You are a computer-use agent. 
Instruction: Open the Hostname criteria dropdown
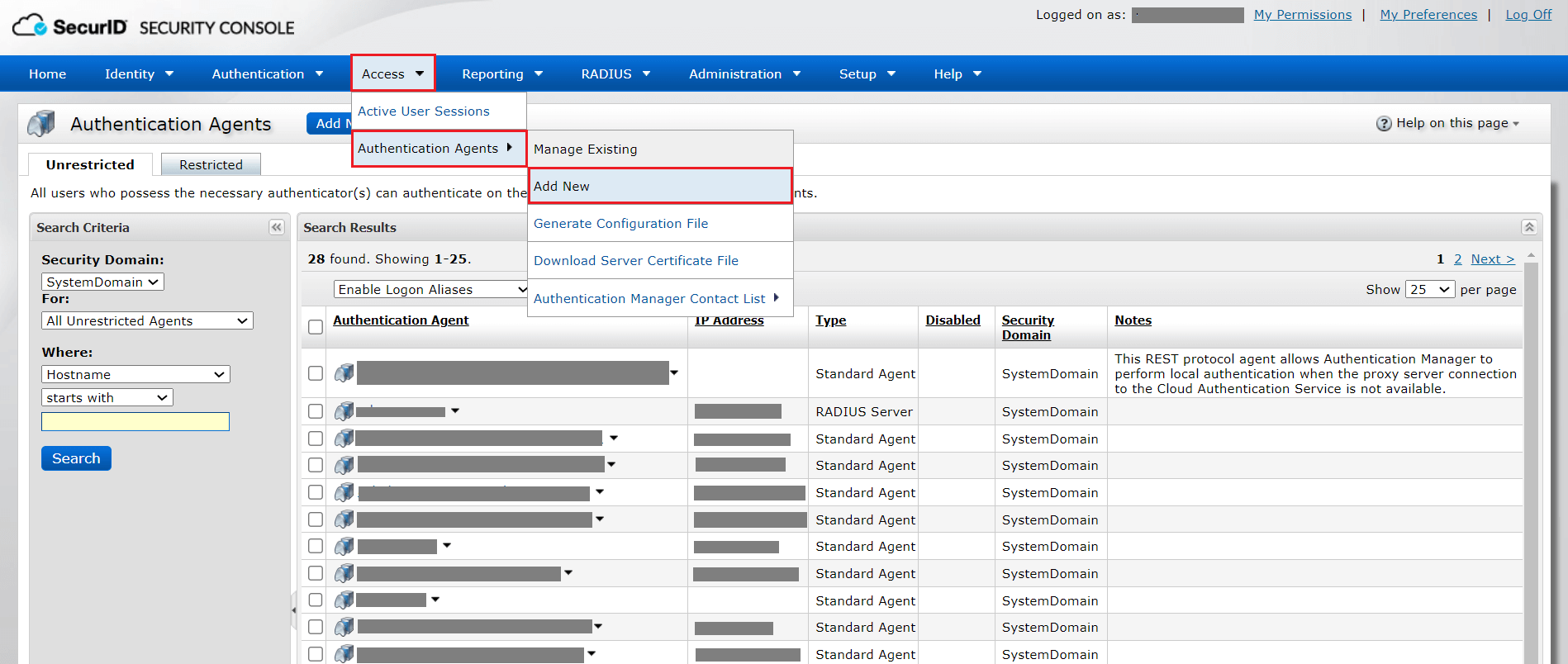click(135, 374)
